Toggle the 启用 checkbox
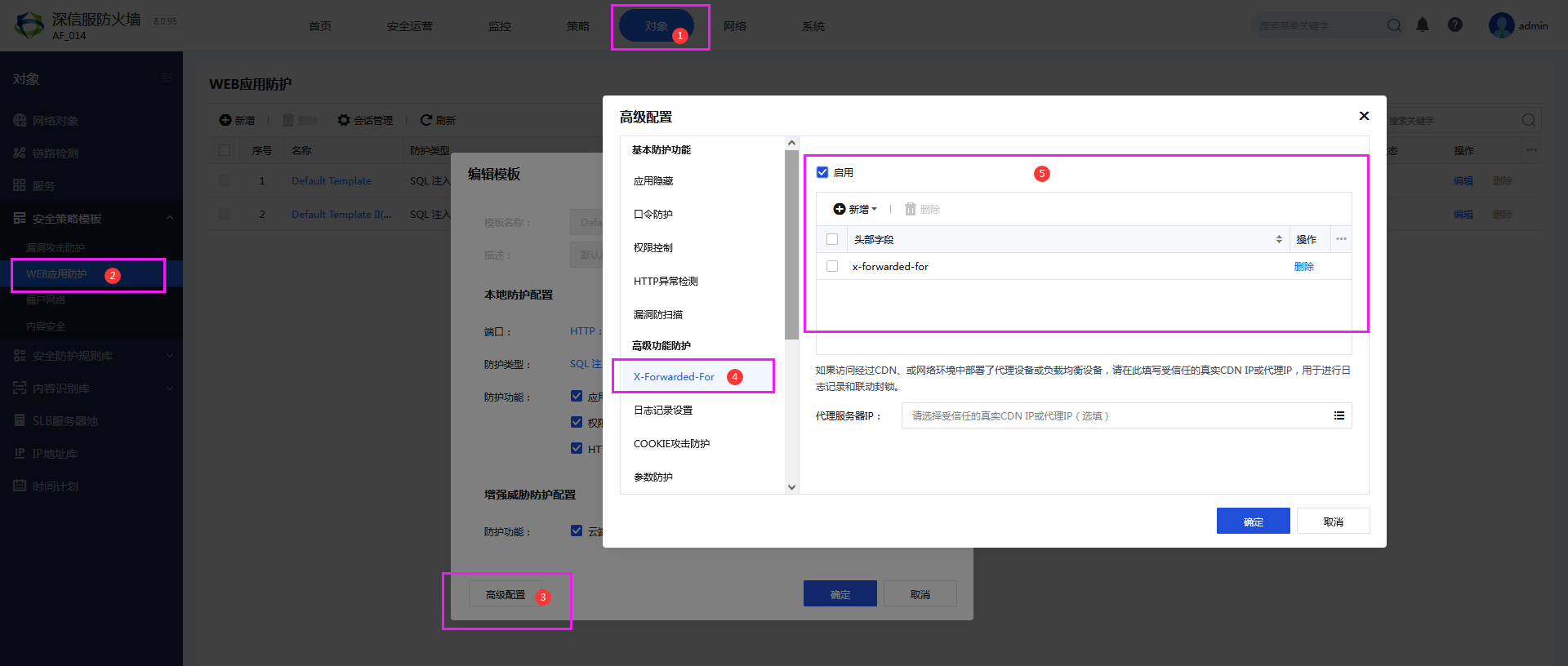Screen dimensions: 1568x666 [x=822, y=172]
